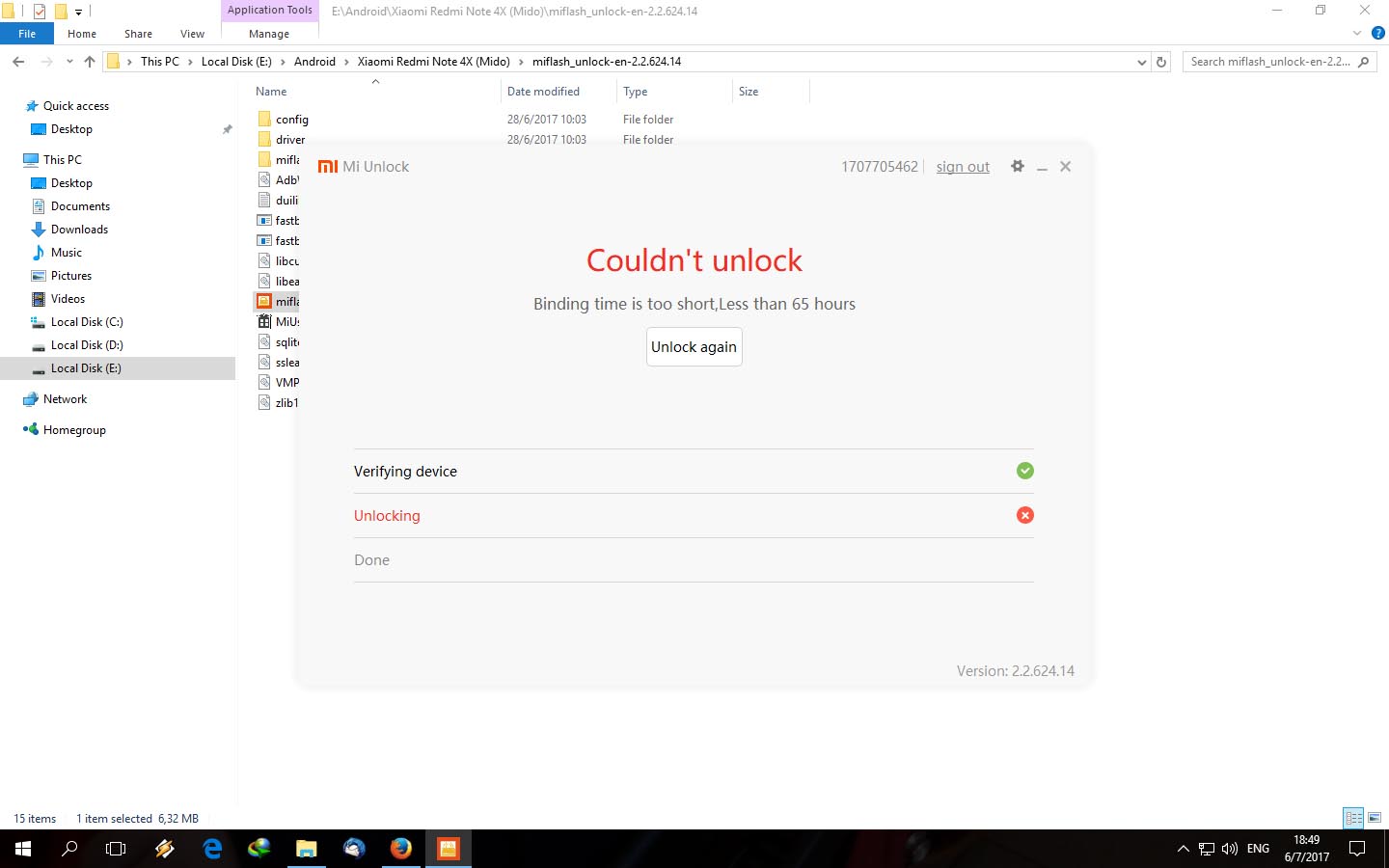The height and width of the screenshot is (868, 1389).
Task: Switch ENG input language indicator
Action: tap(1258, 849)
